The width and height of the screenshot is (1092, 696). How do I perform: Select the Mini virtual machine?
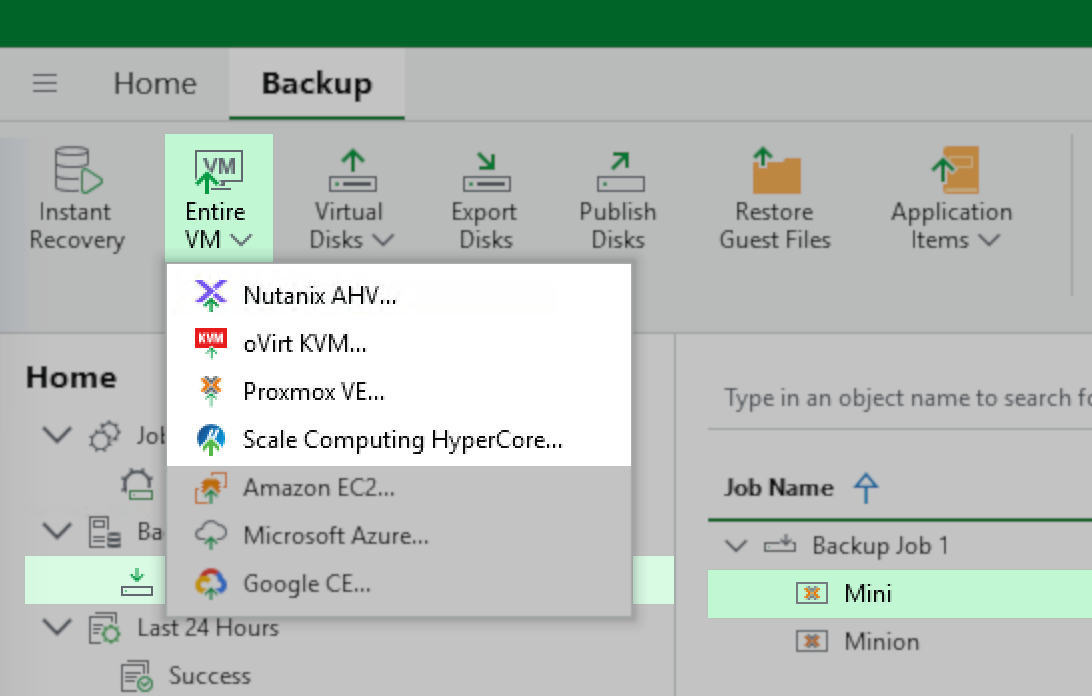871,593
